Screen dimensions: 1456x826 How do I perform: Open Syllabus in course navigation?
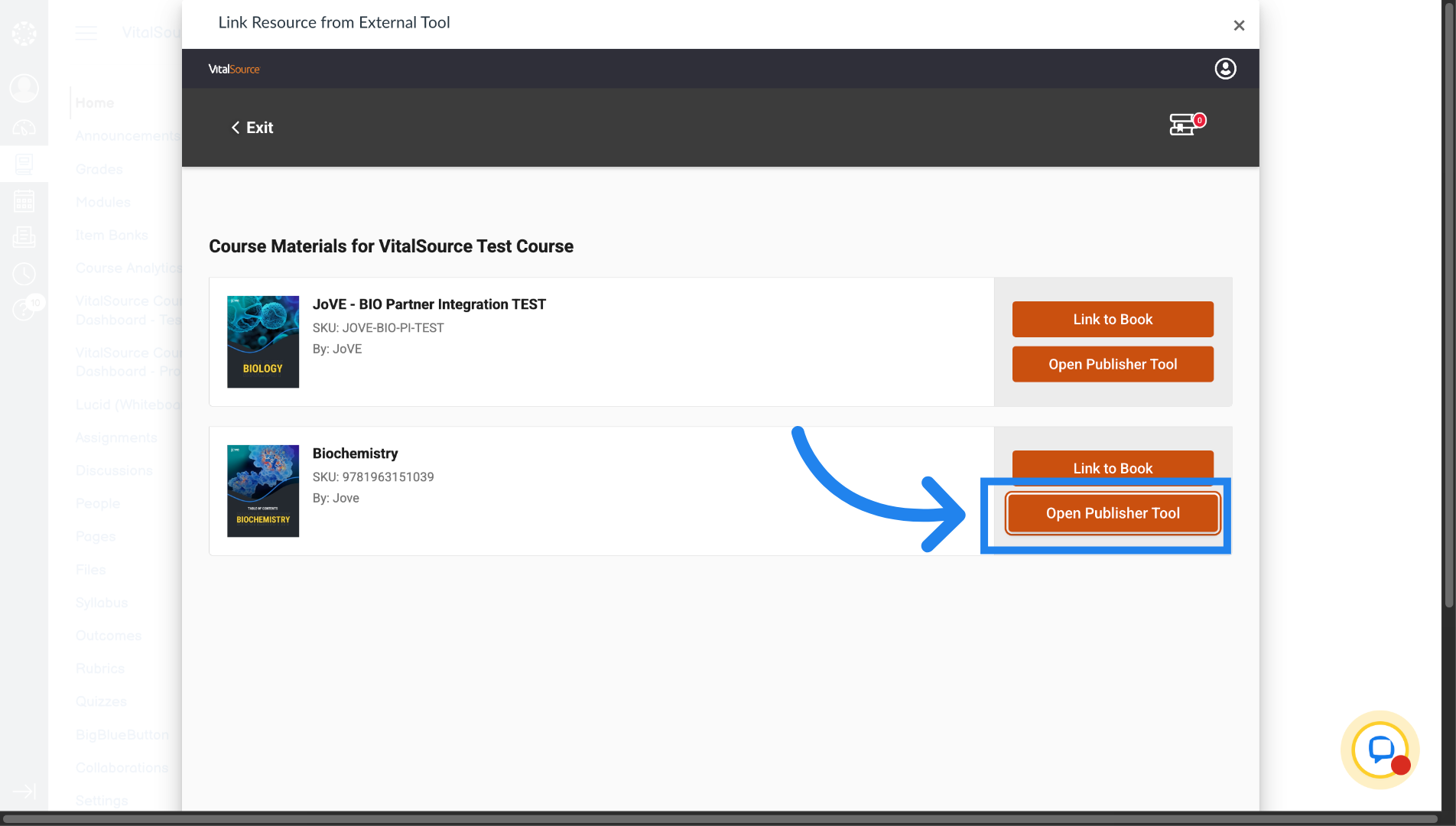(102, 603)
